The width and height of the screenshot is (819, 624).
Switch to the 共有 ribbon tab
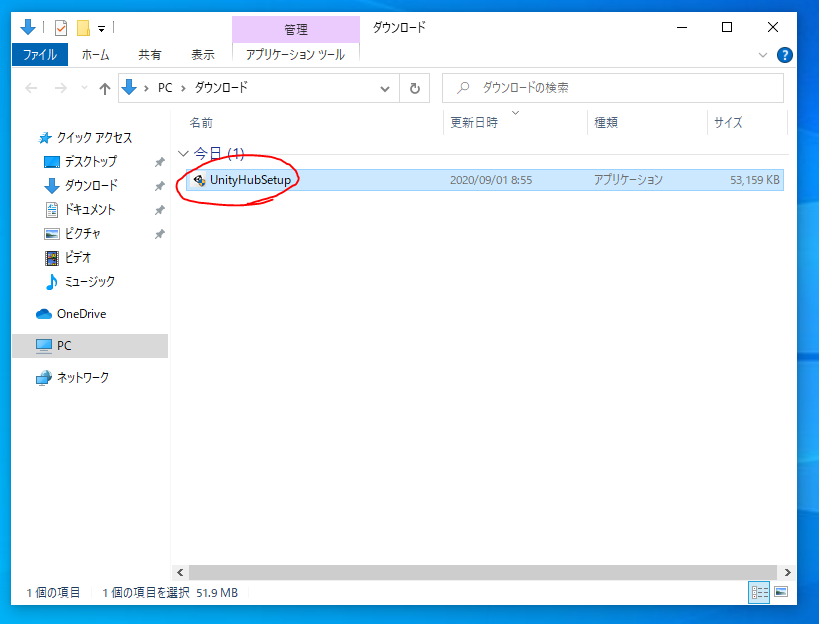(x=149, y=55)
